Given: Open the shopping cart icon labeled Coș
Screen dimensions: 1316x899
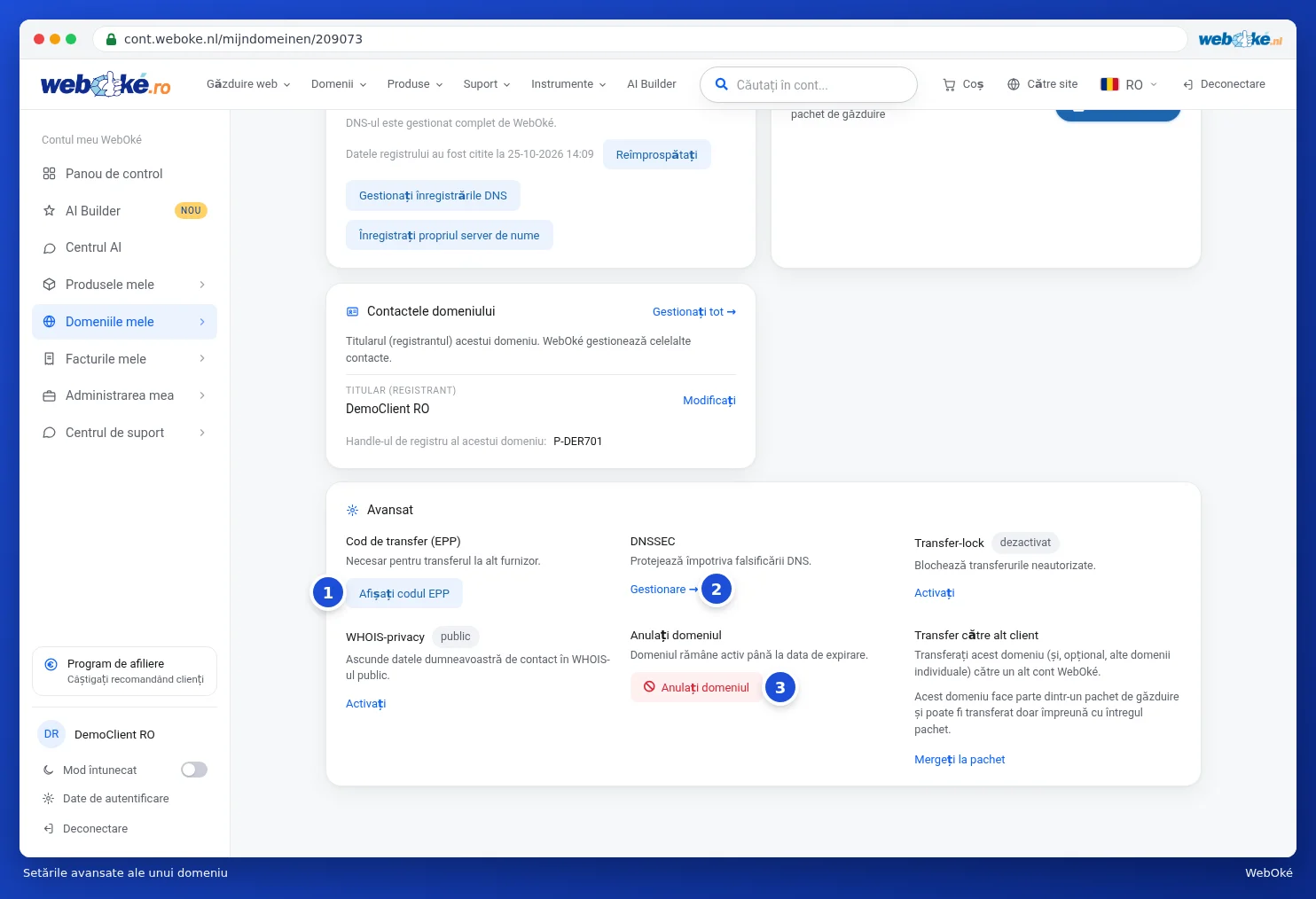Looking at the screenshot, I should [x=949, y=84].
